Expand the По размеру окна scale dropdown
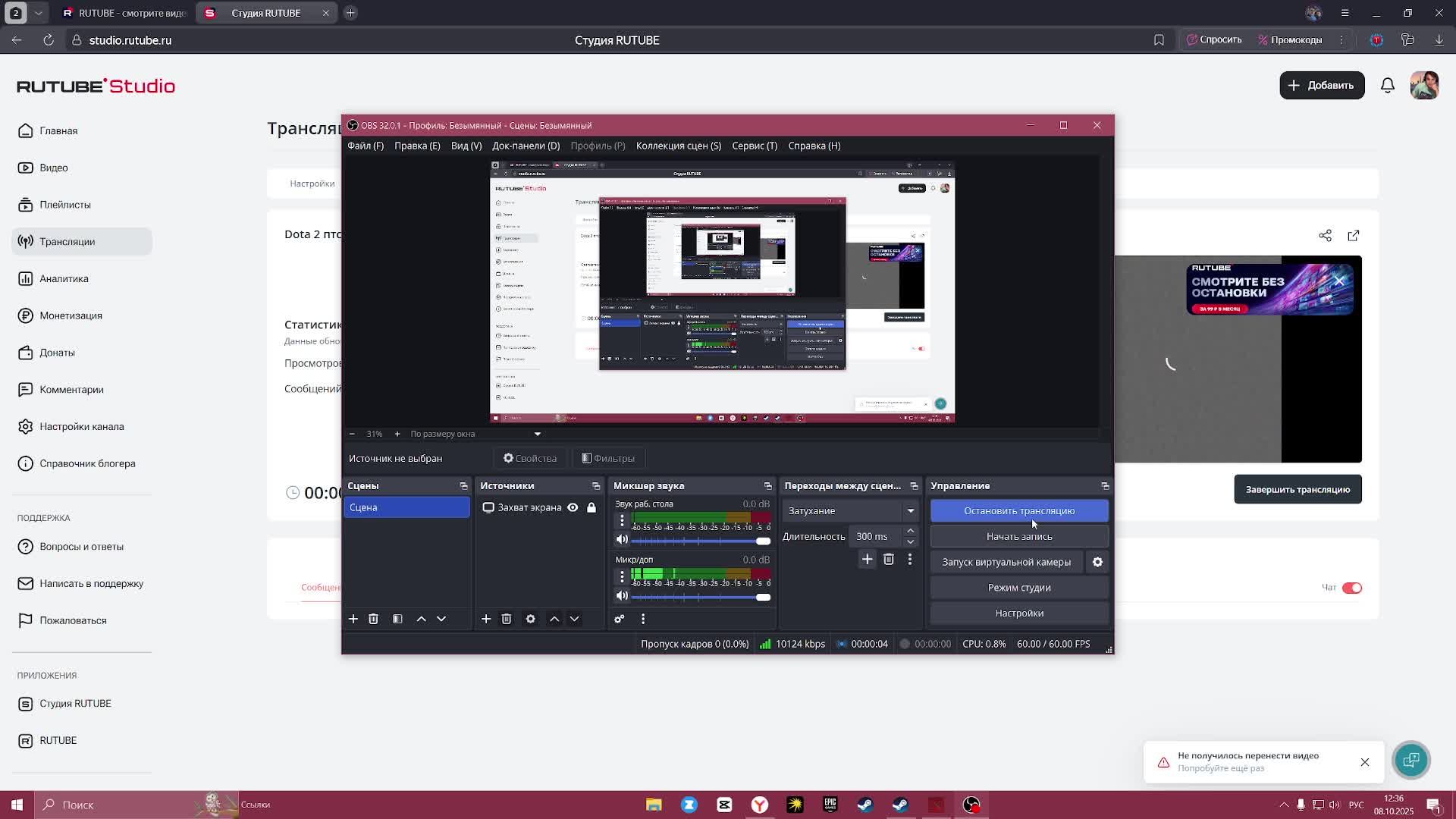Image resolution: width=1456 pixels, height=819 pixels. 537,434
